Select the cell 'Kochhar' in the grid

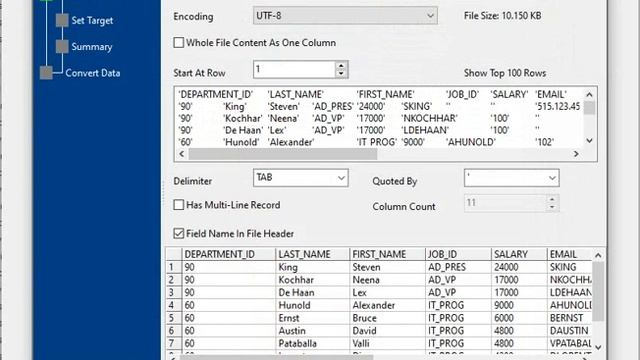pos(313,280)
